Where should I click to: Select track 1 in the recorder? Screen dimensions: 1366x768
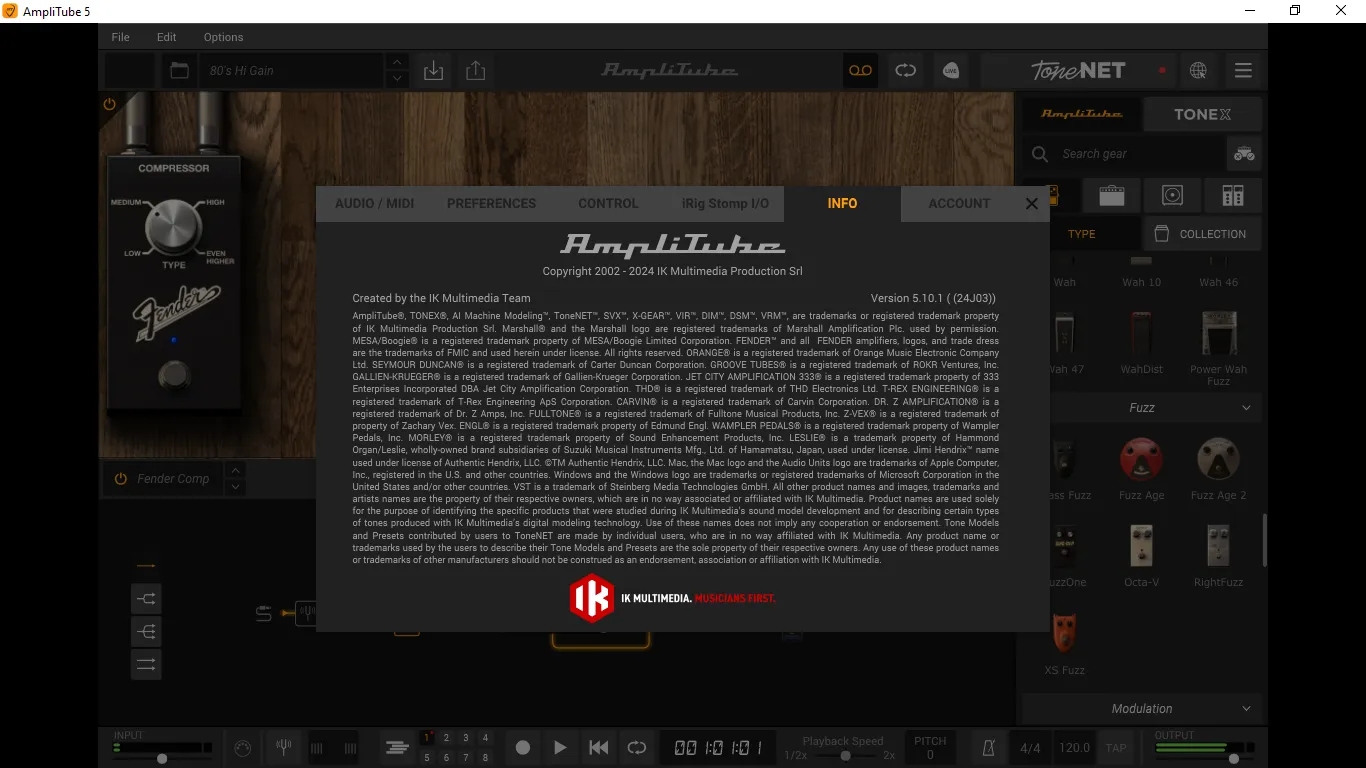pos(427,738)
